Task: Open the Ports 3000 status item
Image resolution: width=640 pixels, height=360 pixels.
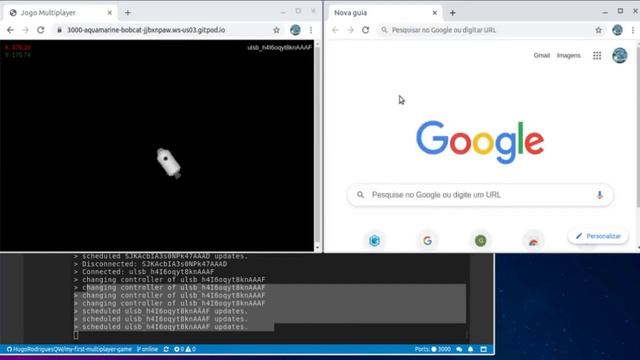Action: tap(433, 349)
